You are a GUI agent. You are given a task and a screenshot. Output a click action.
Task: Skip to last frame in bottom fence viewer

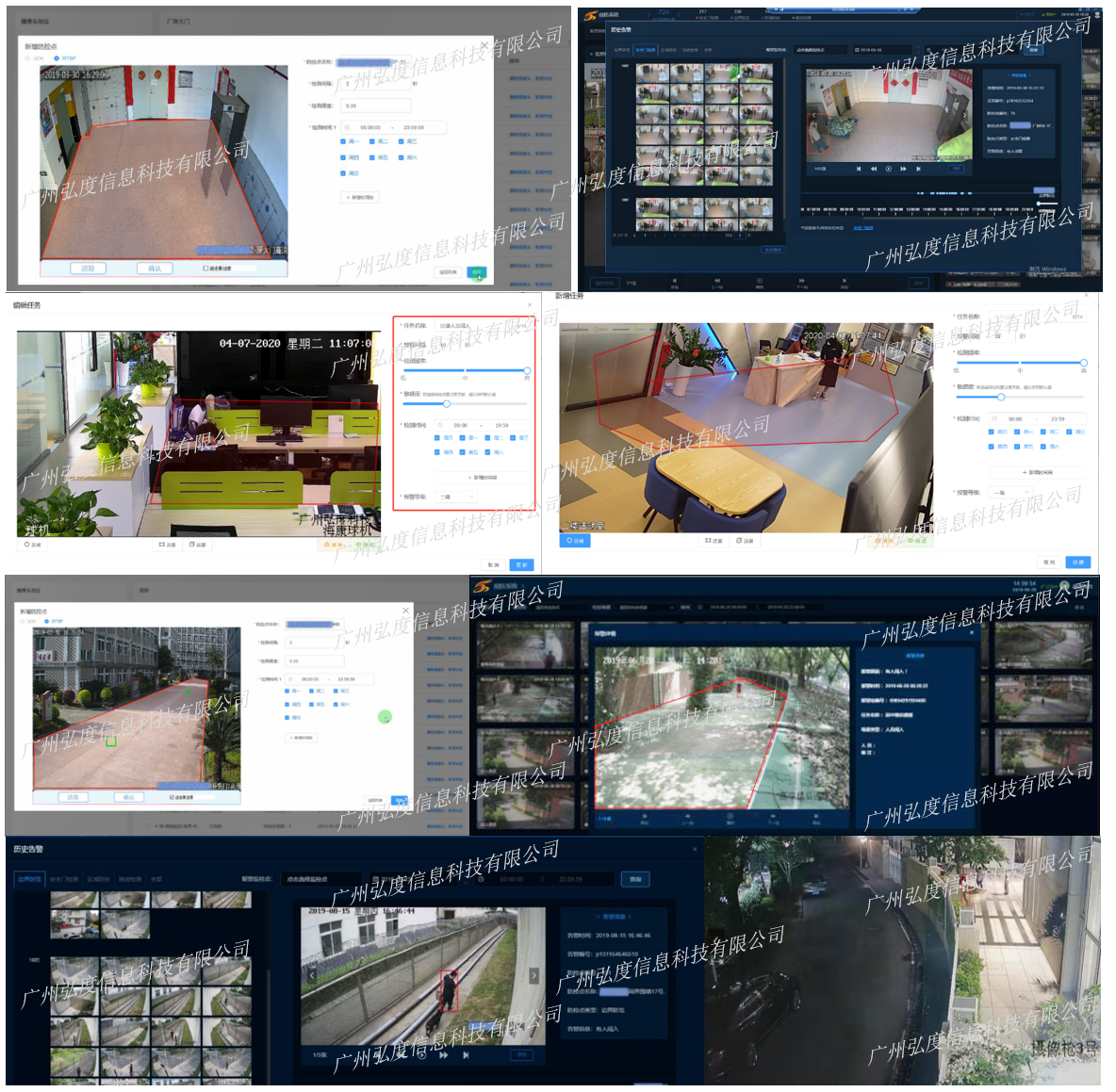(466, 1055)
